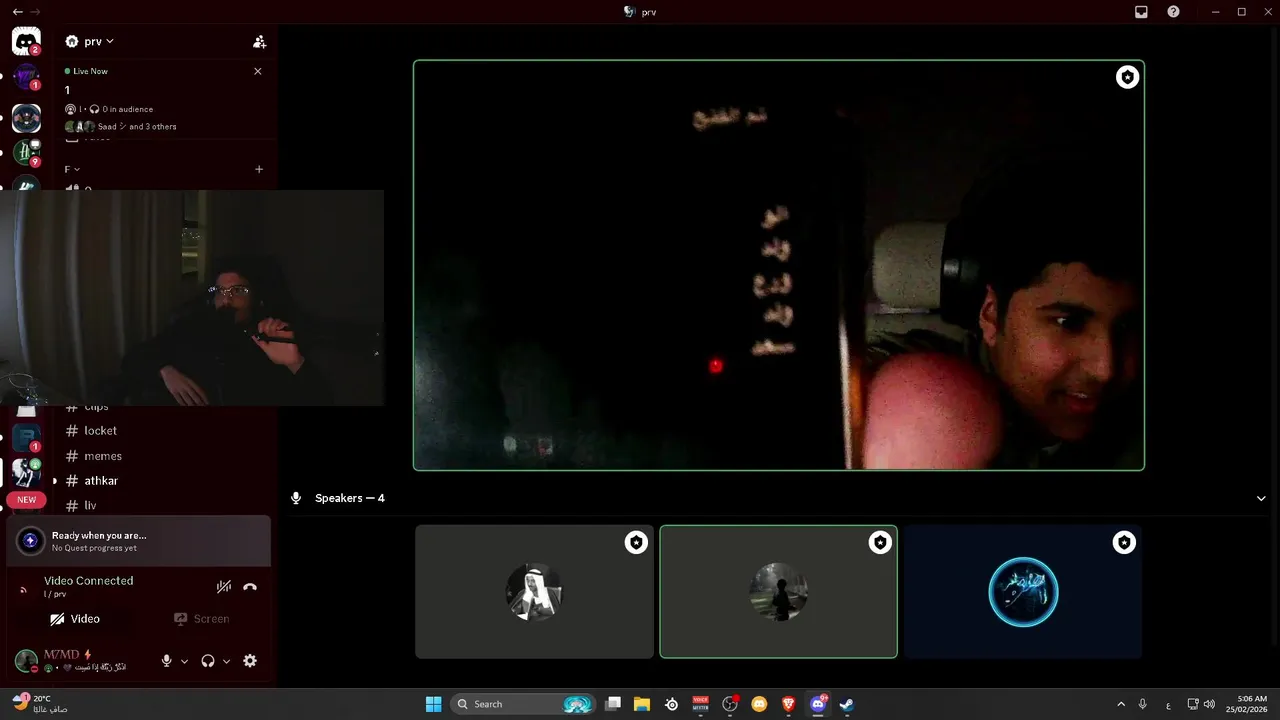
Task: Open microphone input options arrow
Action: coord(184,661)
